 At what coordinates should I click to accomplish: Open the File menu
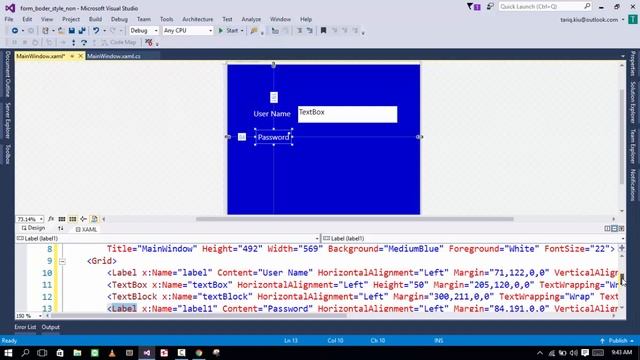click(9, 19)
